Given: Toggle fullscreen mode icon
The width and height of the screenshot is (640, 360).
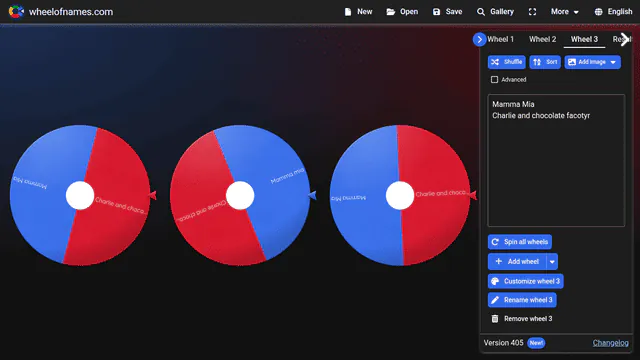Looking at the screenshot, I should point(532,12).
